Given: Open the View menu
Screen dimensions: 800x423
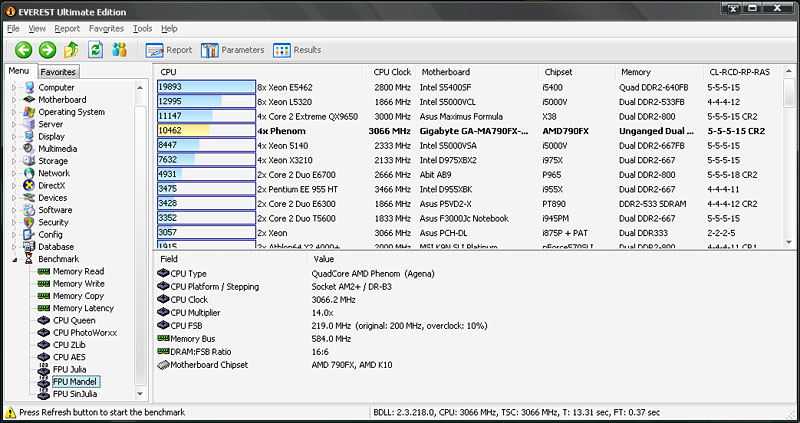Looking at the screenshot, I should click(x=37, y=29).
